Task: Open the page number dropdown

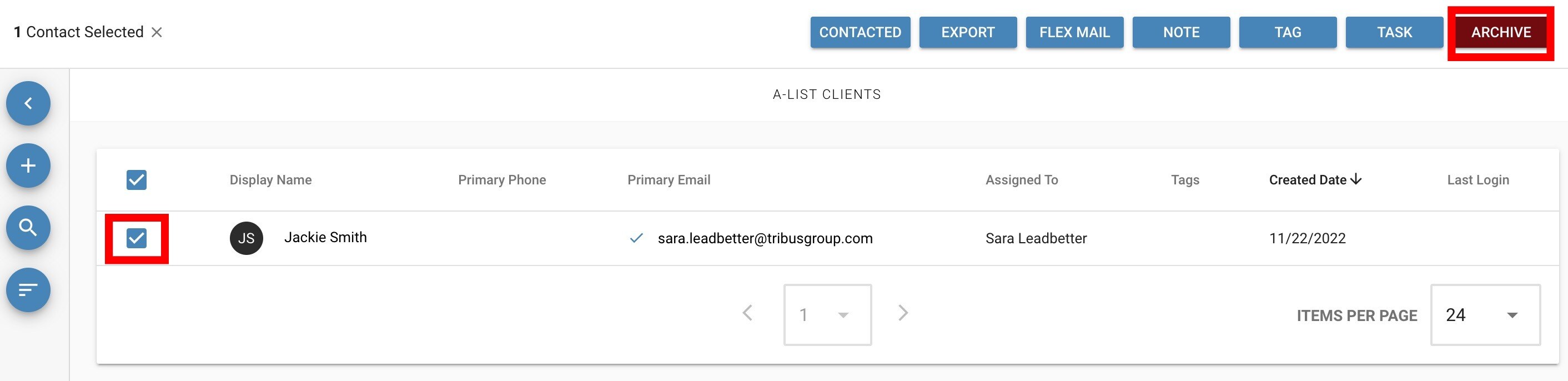Action: click(x=827, y=315)
